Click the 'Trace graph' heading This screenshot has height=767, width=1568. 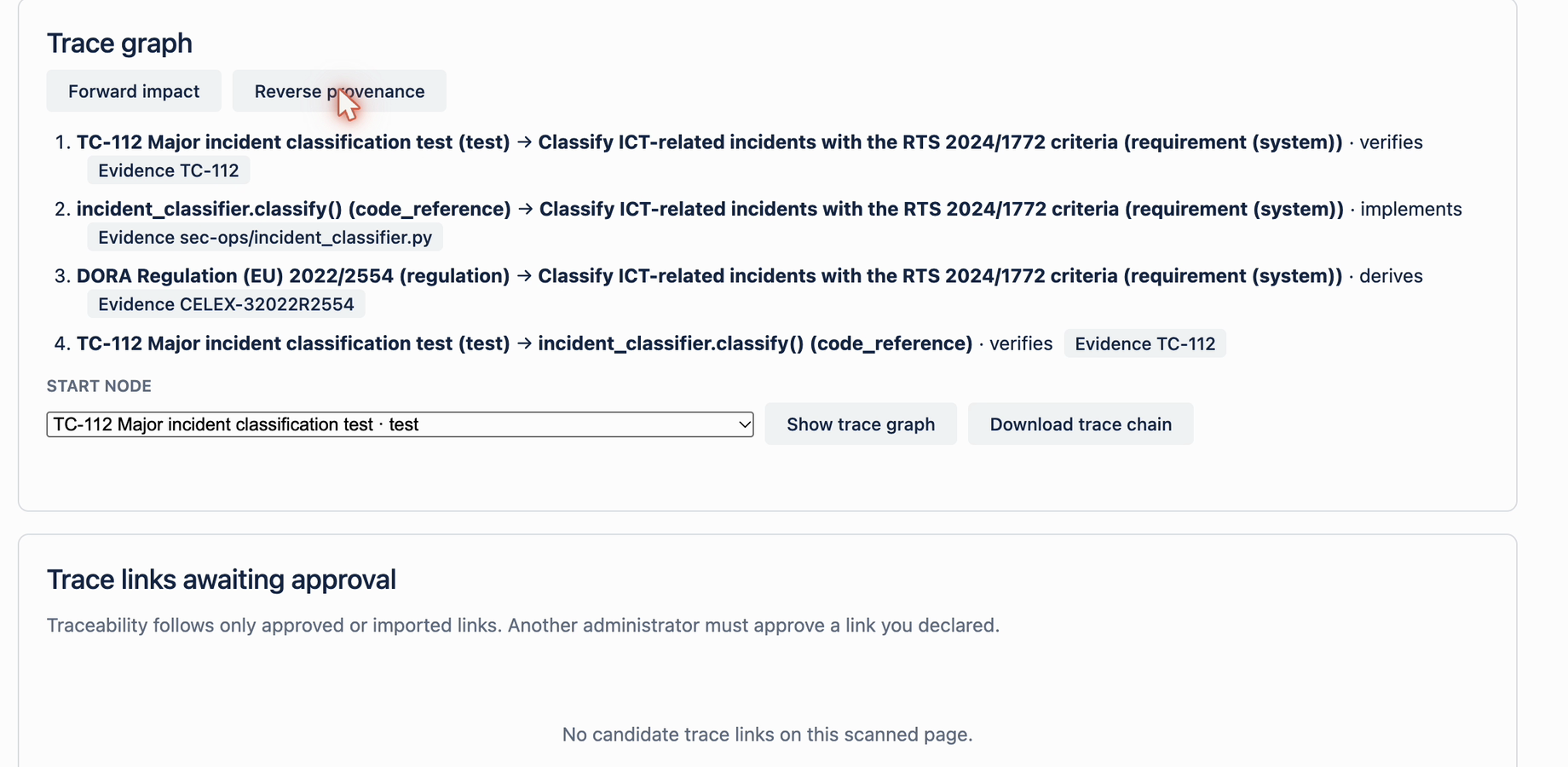point(119,43)
